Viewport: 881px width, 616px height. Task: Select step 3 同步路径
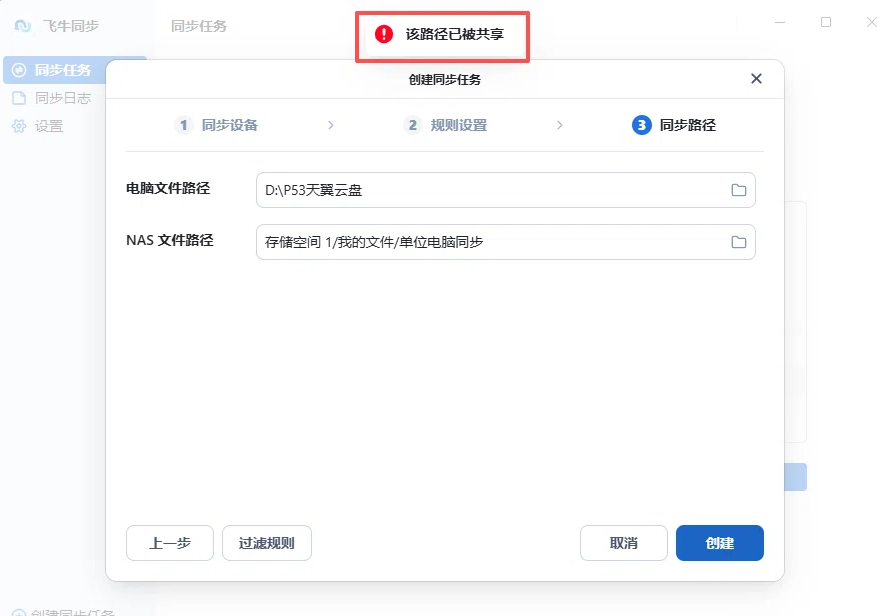(x=674, y=125)
